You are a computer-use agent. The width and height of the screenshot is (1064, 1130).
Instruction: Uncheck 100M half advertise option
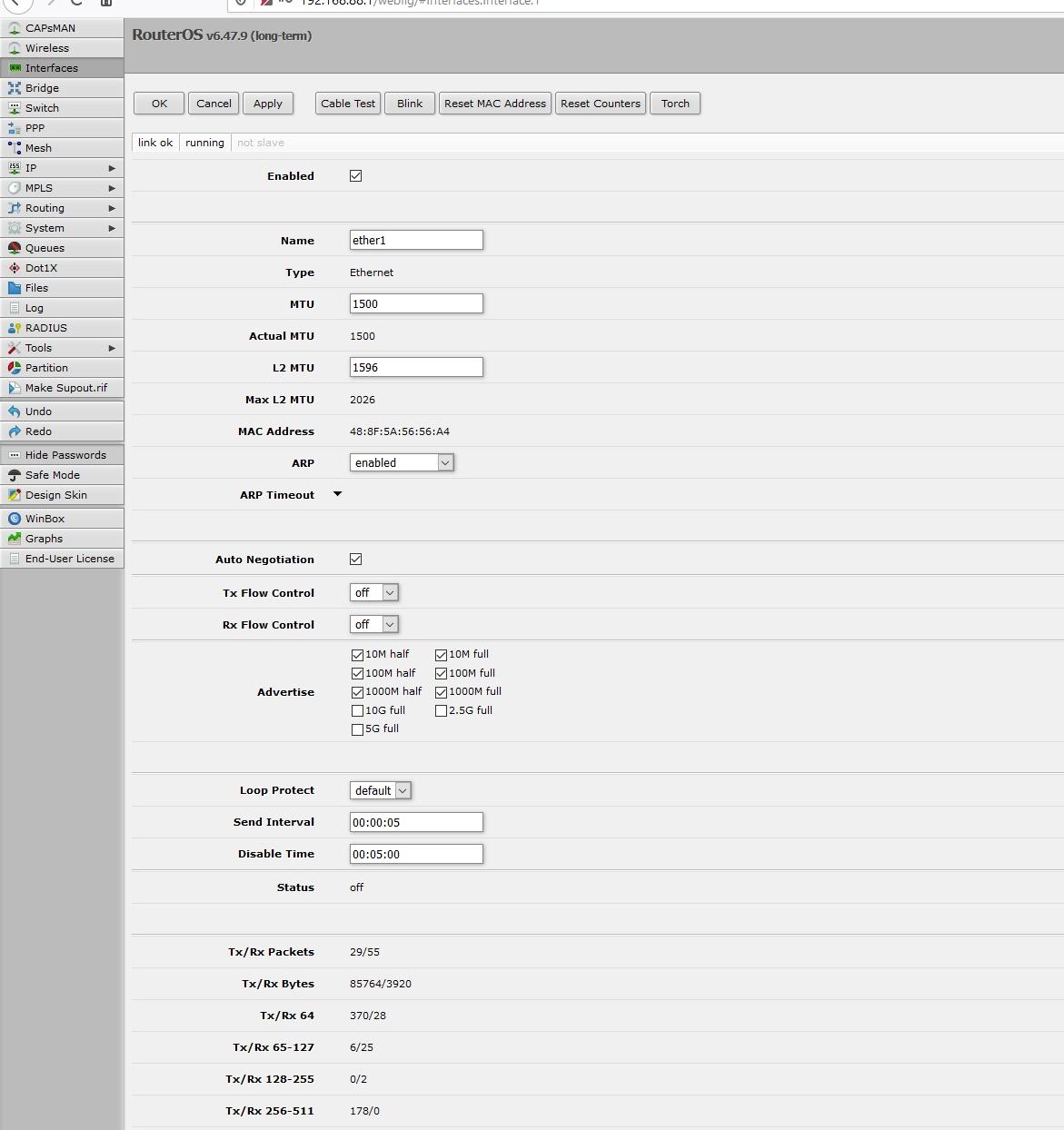click(358, 674)
